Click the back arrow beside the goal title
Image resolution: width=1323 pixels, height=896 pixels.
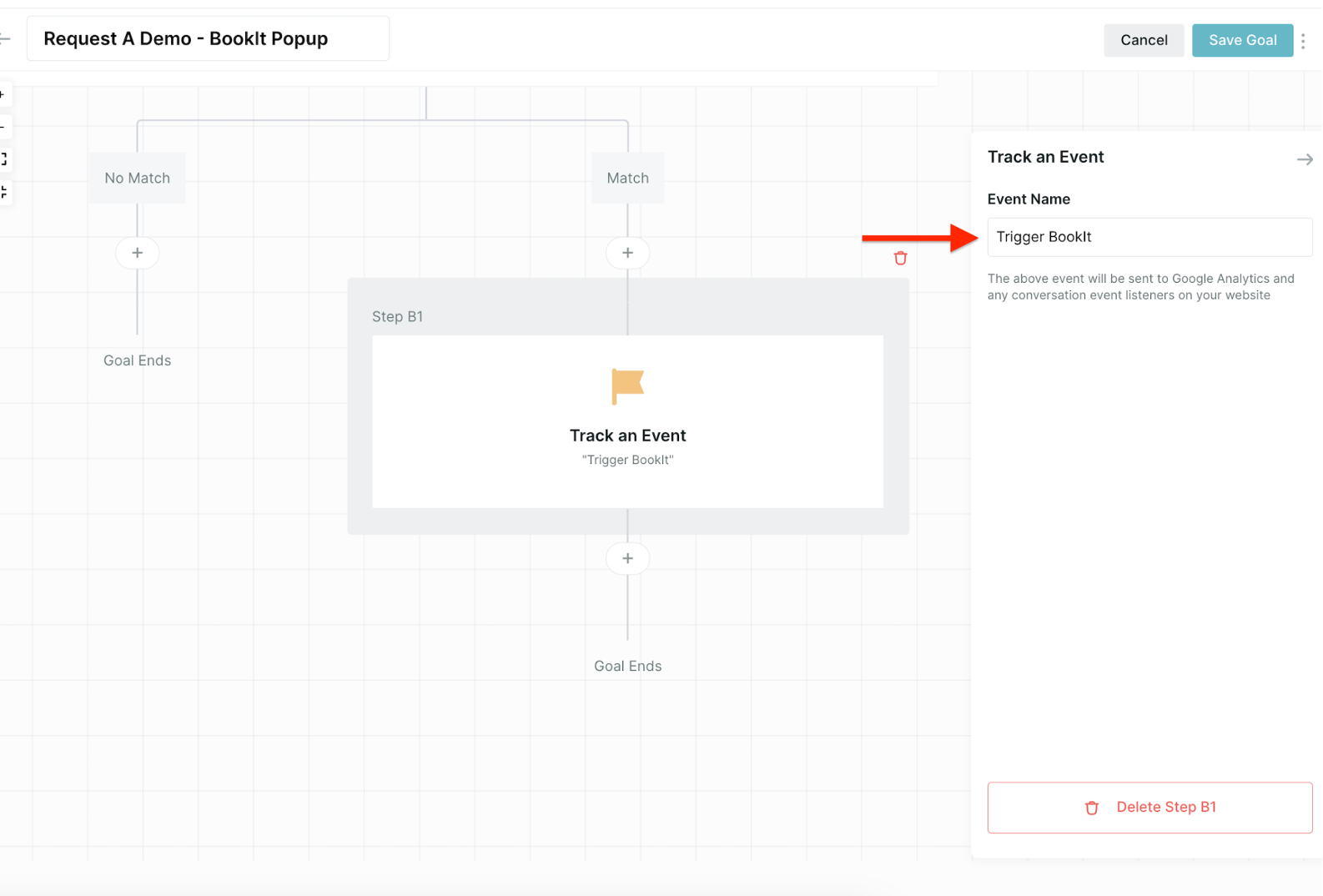[5, 39]
